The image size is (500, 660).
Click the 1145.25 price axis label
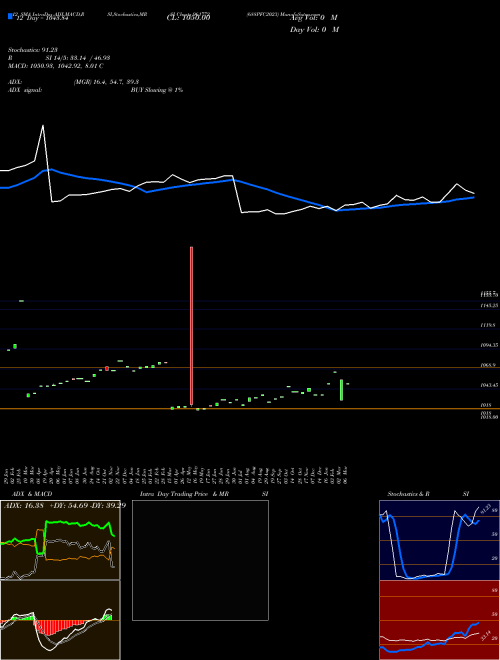[490, 305]
